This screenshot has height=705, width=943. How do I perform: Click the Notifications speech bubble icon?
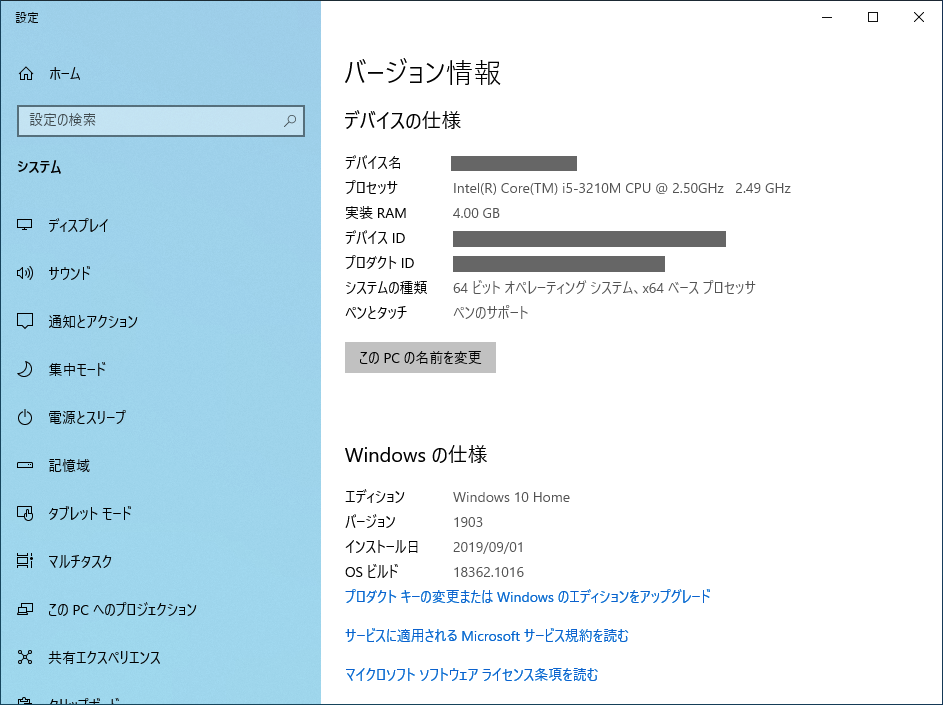coord(25,321)
